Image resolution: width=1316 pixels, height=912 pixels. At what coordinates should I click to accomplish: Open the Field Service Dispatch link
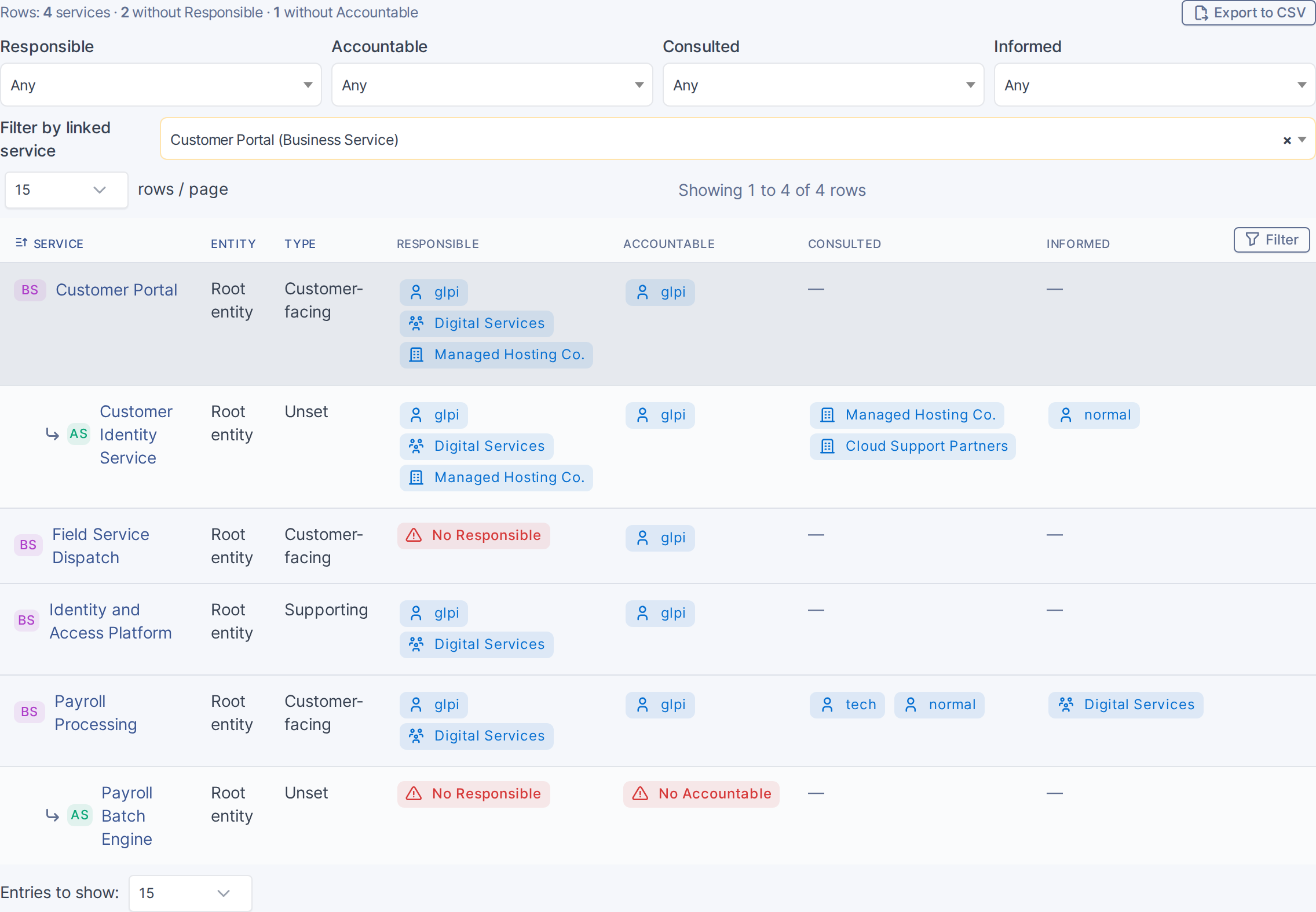point(101,546)
